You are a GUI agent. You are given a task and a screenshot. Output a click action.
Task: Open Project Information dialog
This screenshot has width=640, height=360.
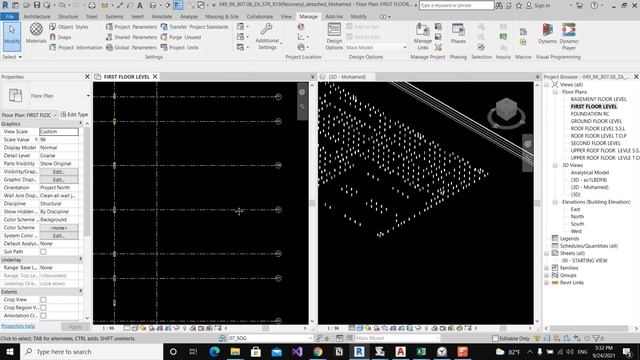(76, 47)
